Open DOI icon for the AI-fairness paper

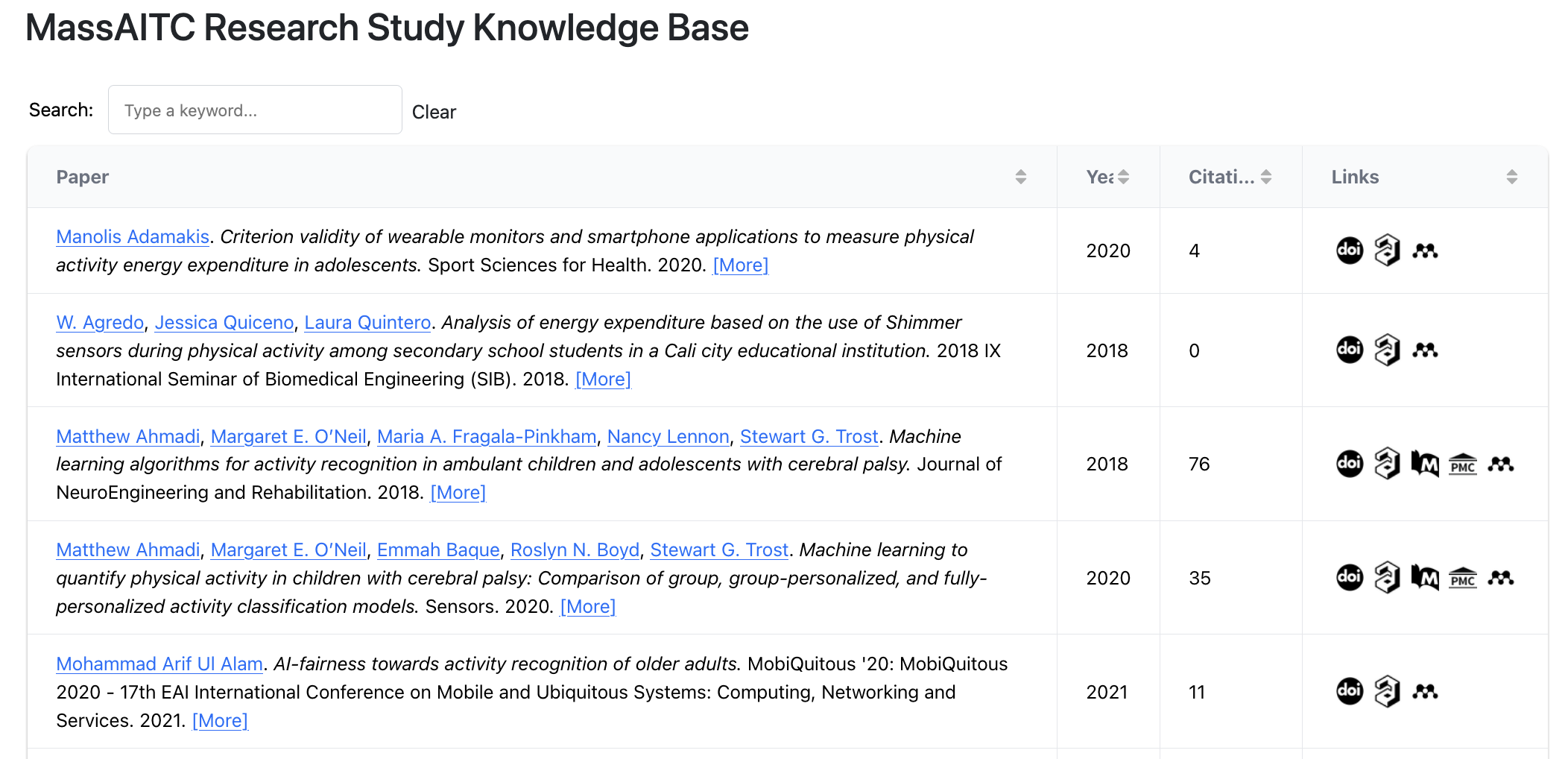[x=1349, y=691]
